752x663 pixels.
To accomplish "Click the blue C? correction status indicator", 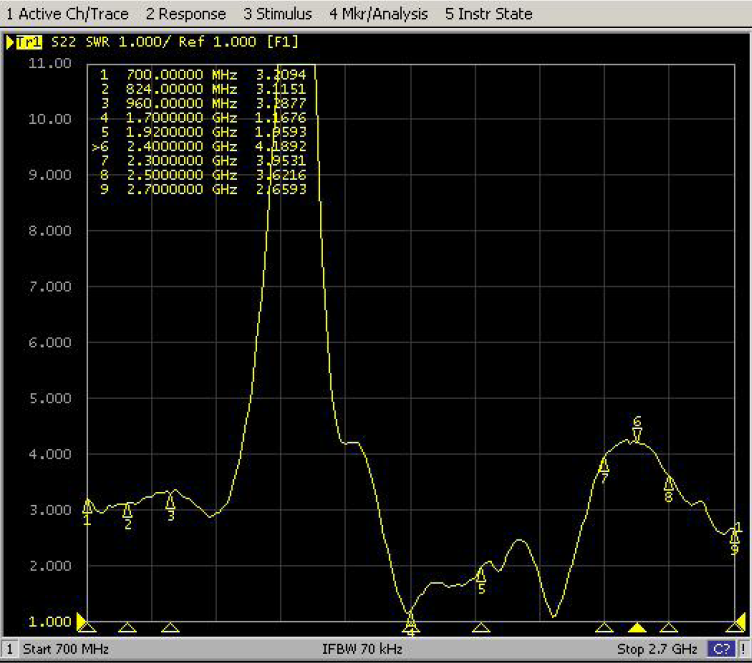I will click(721, 650).
